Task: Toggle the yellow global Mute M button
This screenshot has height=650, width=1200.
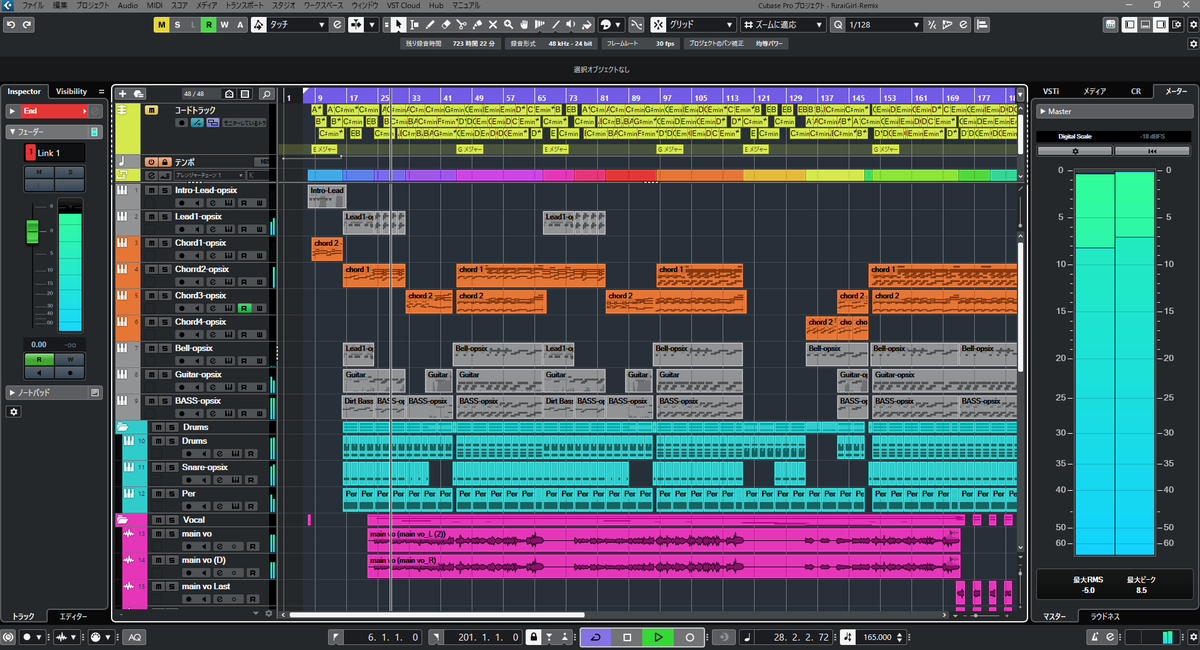Action: [x=161, y=24]
